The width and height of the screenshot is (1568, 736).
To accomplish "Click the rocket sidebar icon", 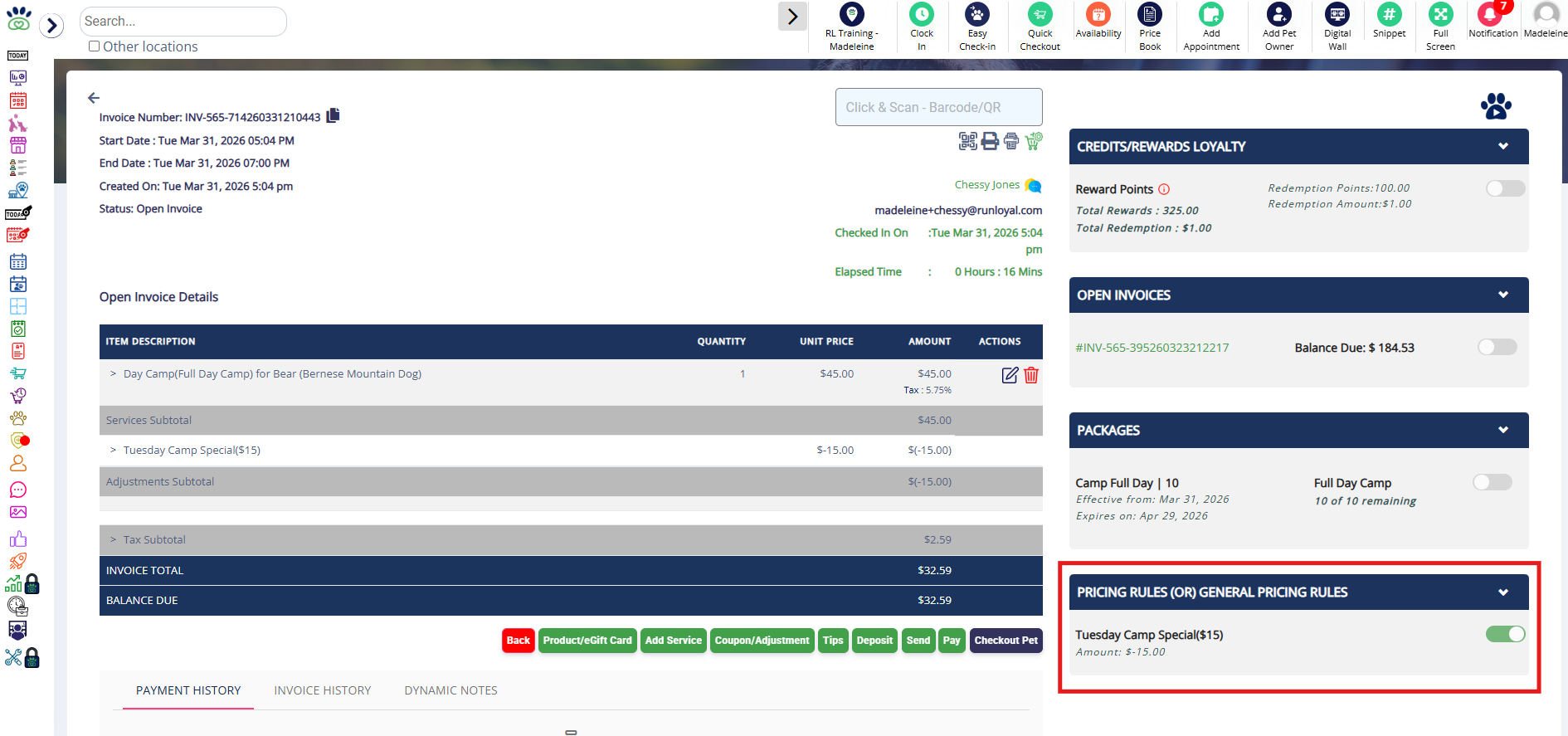I will pos(17,562).
